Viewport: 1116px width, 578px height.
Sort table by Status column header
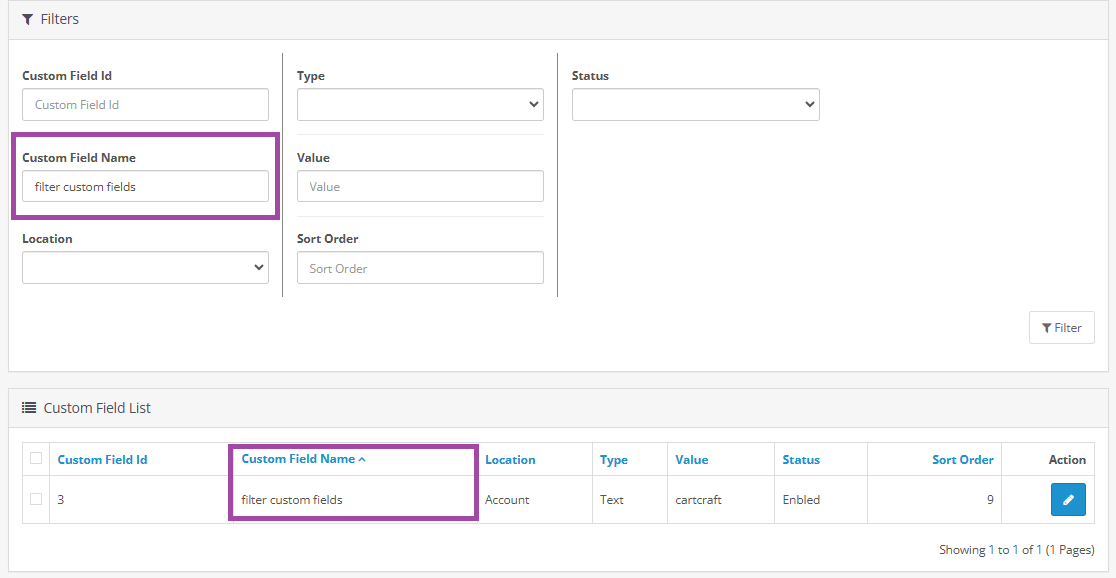click(801, 460)
